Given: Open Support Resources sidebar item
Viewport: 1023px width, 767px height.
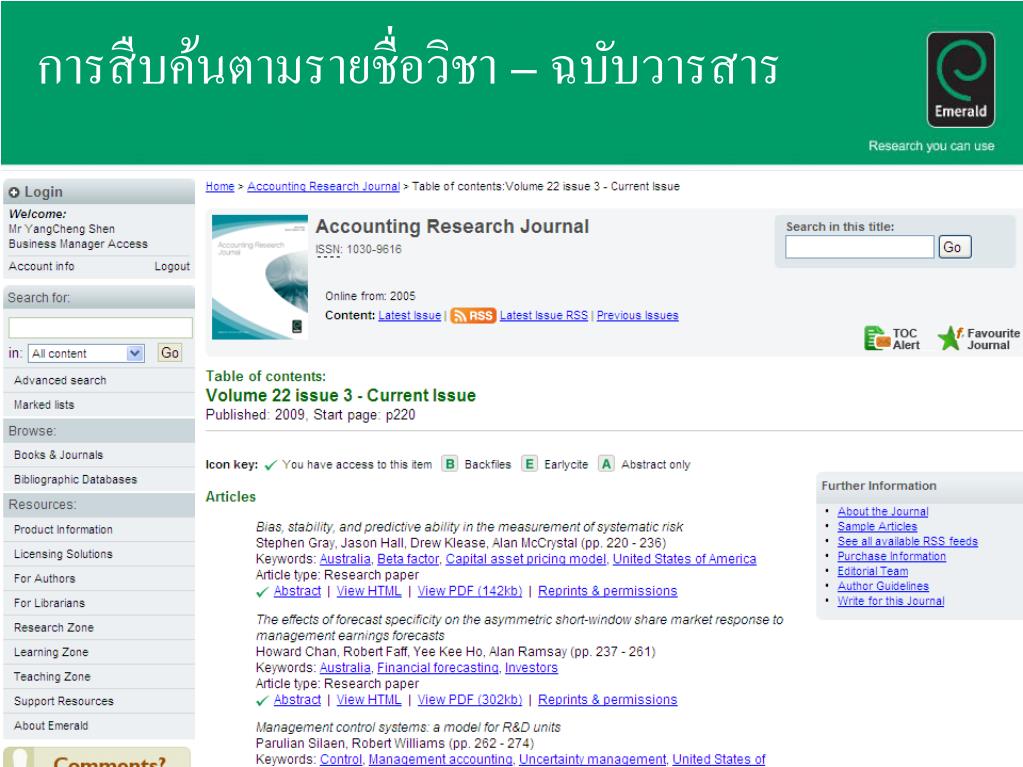Looking at the screenshot, I should coord(64,701).
